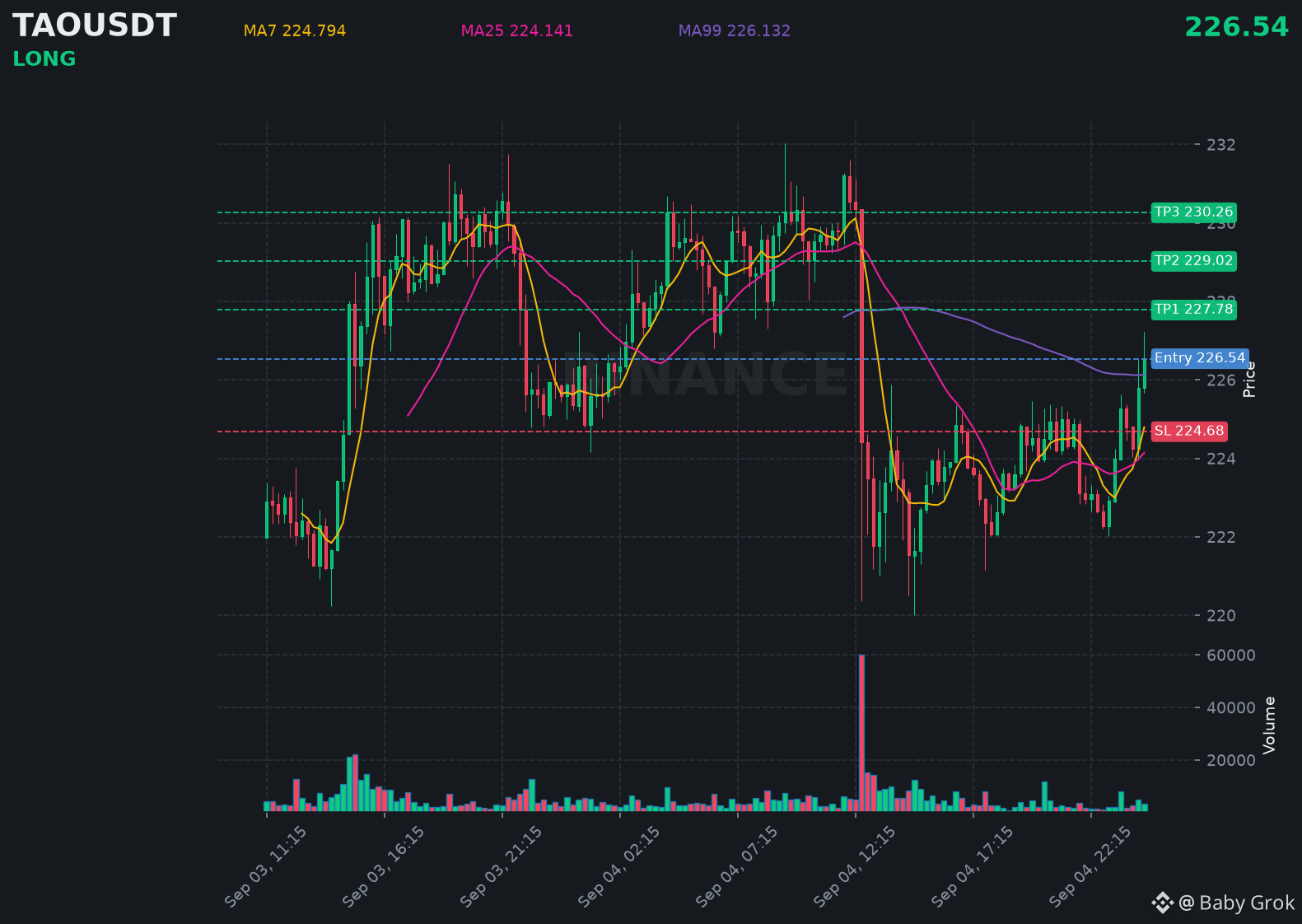
Task: Click the TAOUSDT symbol title
Action: 95,26
